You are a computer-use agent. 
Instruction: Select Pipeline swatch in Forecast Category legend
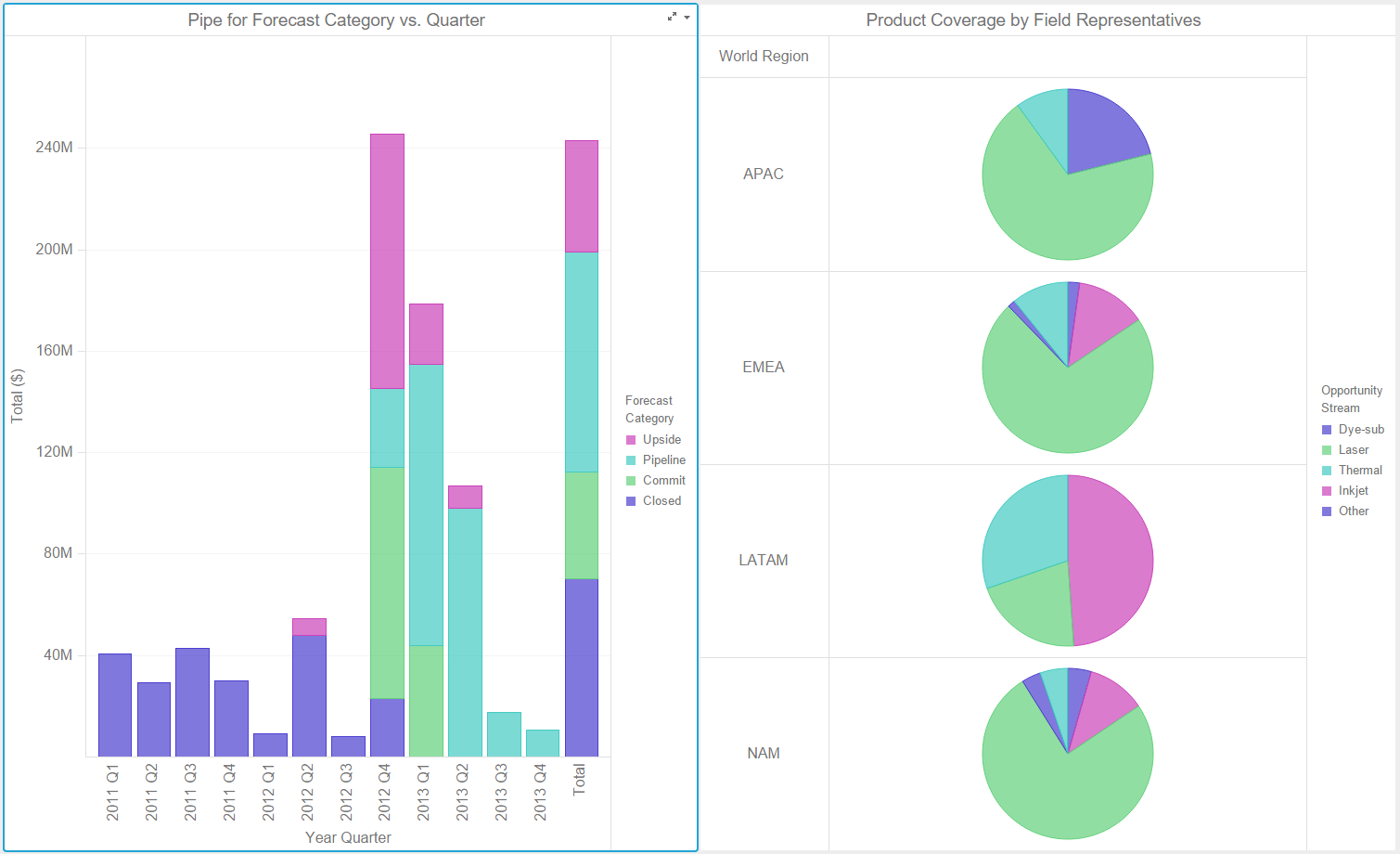click(631, 460)
